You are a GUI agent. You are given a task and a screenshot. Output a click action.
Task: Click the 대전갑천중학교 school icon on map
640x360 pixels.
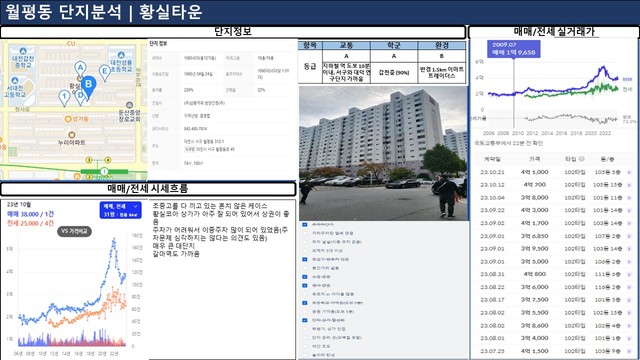[x=23, y=51]
